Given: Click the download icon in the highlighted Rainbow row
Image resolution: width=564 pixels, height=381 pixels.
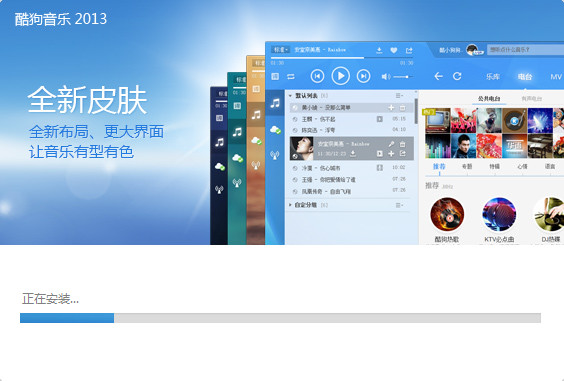Looking at the screenshot, I should 353,154.
